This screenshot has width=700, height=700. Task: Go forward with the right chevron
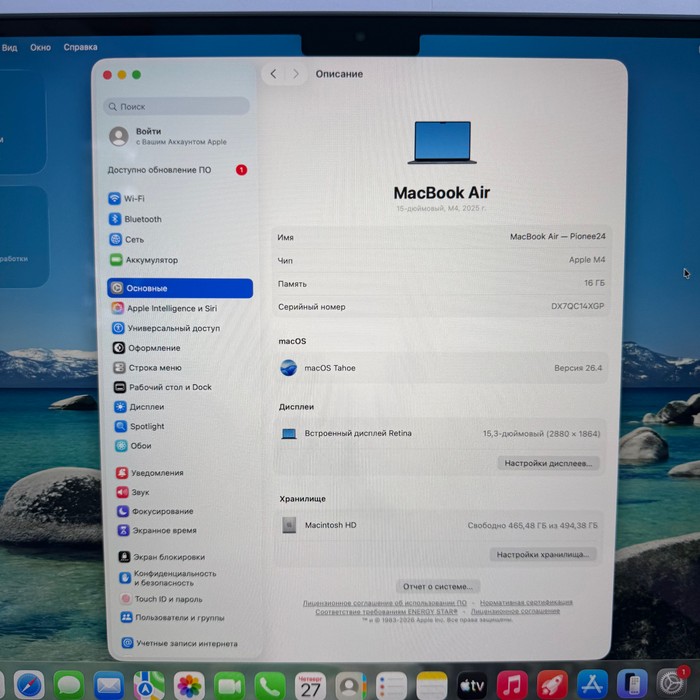[x=296, y=74]
